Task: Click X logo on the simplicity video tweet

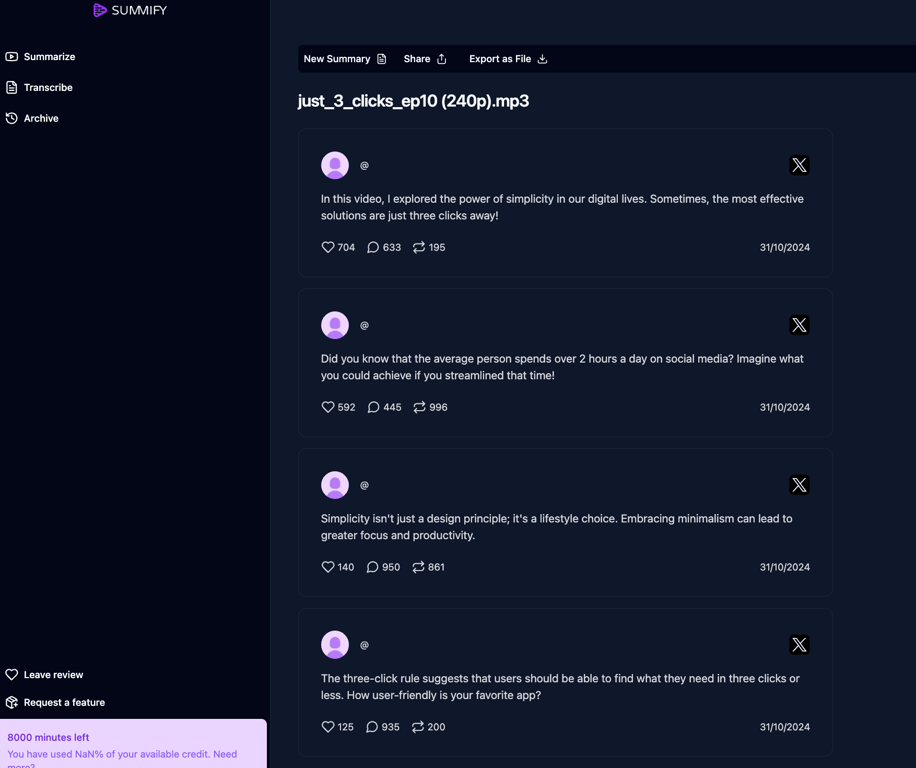Action: click(x=799, y=165)
